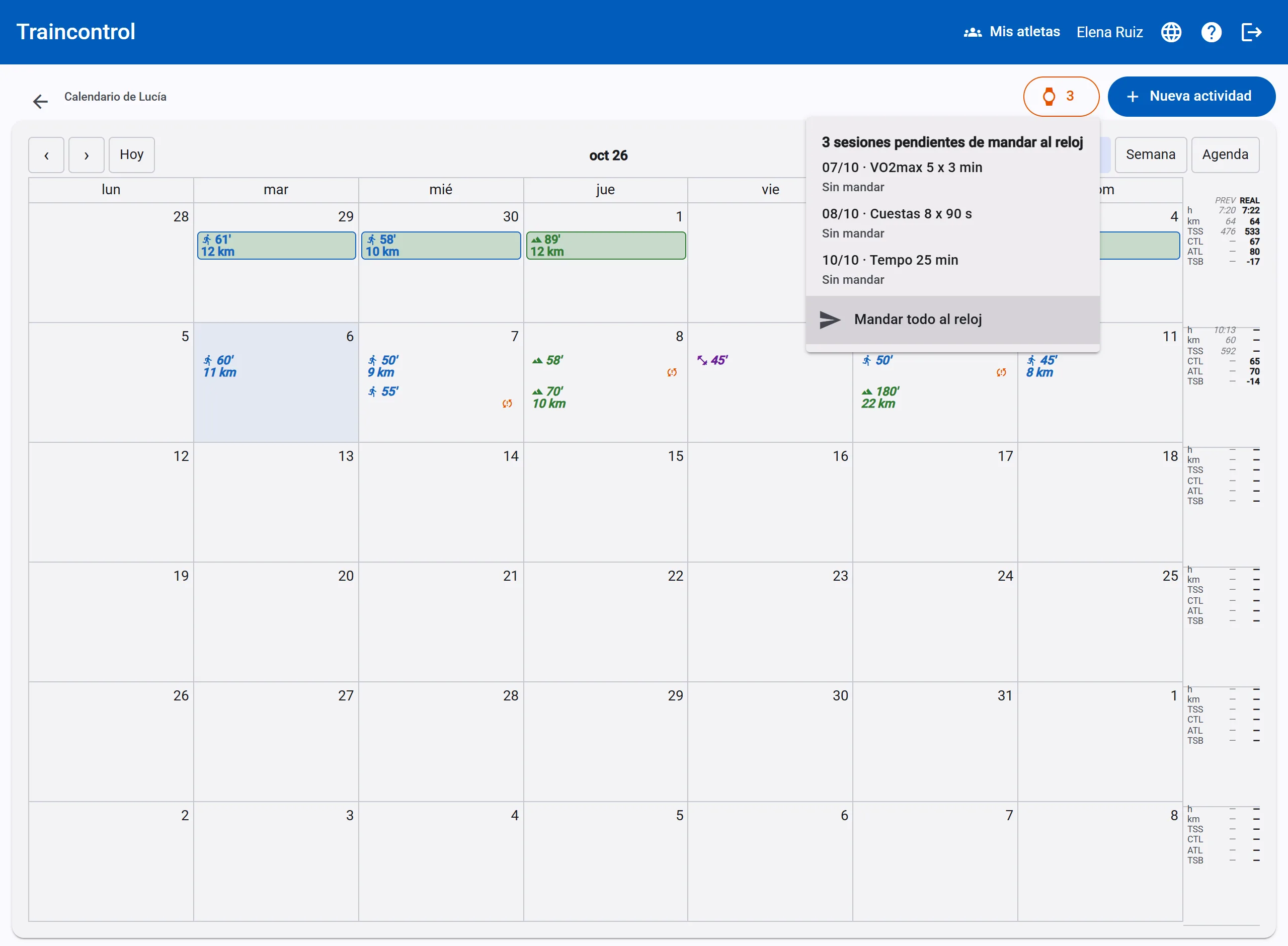This screenshot has height=946, width=1288.
Task: Click the oct 26 month title
Action: [608, 155]
